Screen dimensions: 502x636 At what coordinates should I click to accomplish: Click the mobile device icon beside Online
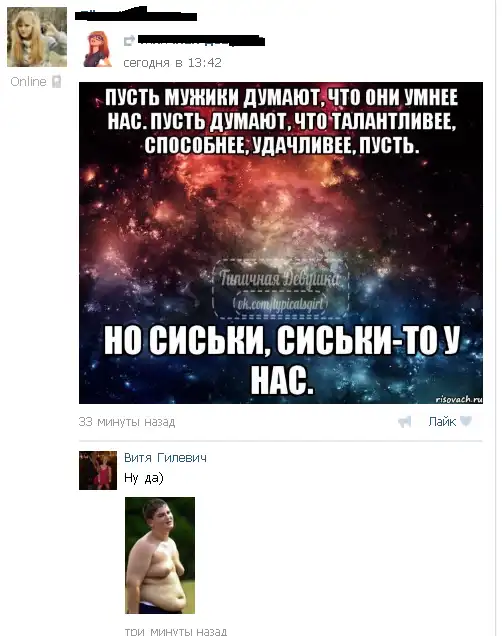57,82
